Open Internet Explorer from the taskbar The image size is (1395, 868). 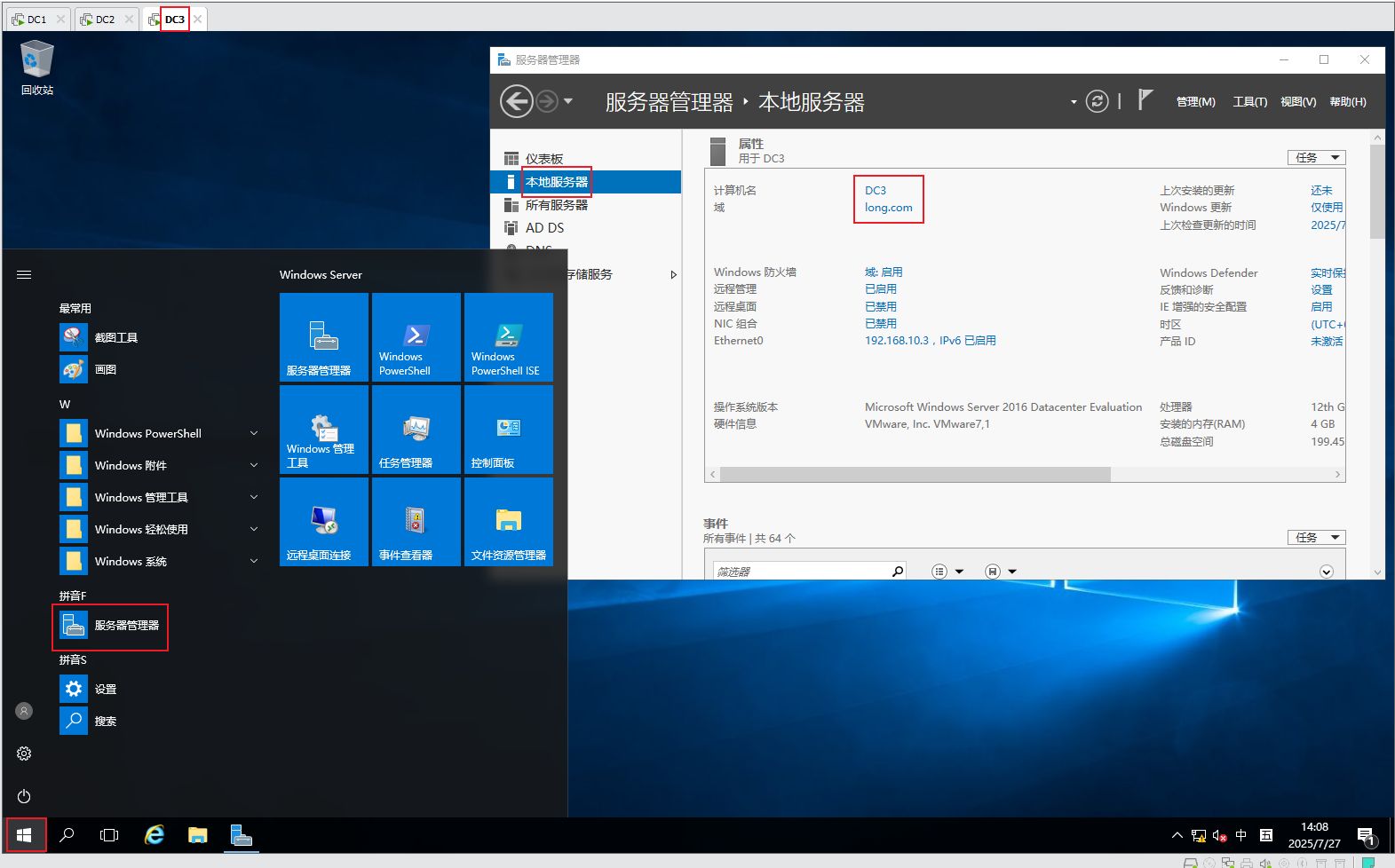(155, 835)
